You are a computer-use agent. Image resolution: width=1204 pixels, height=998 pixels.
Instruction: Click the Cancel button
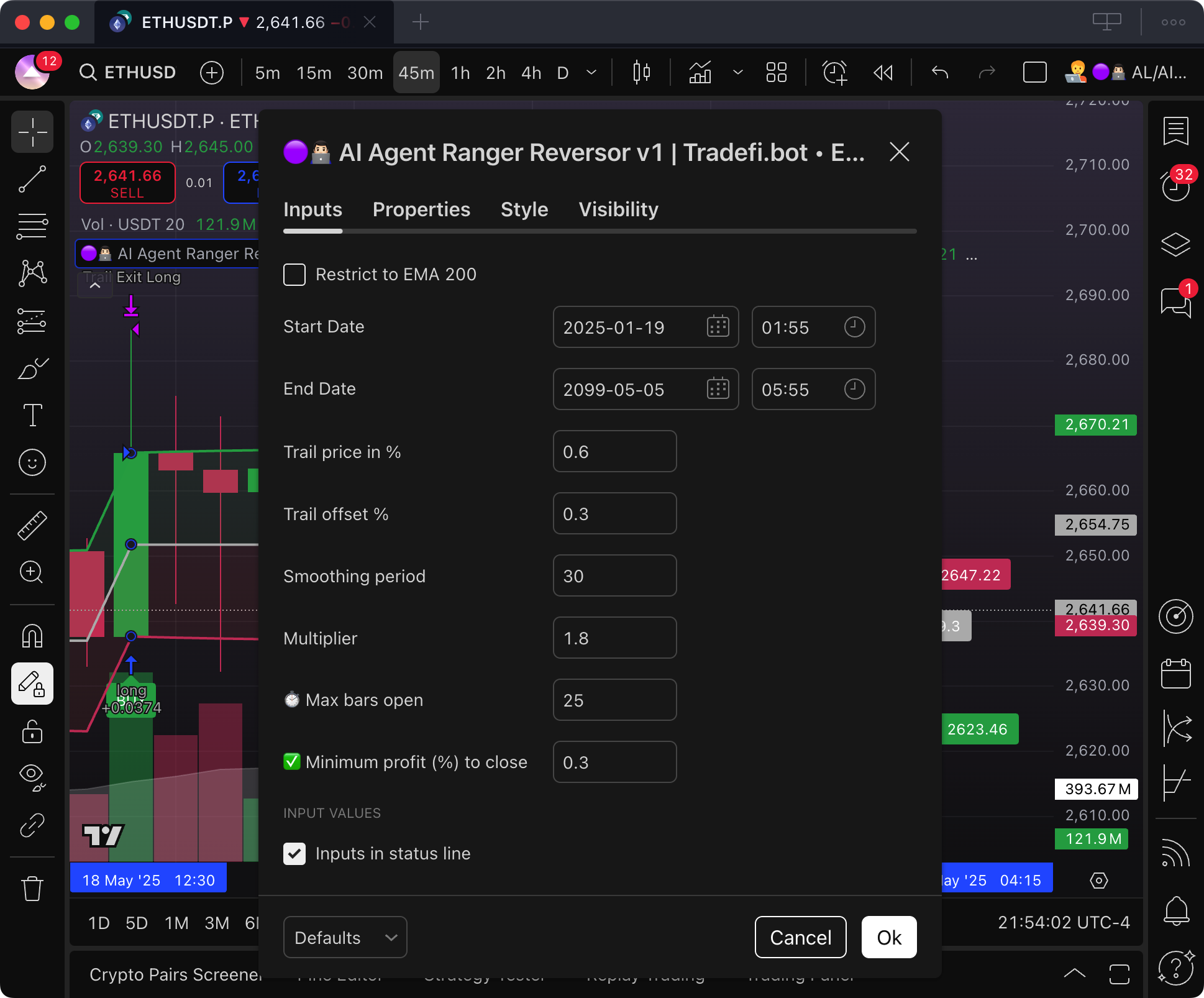800,937
